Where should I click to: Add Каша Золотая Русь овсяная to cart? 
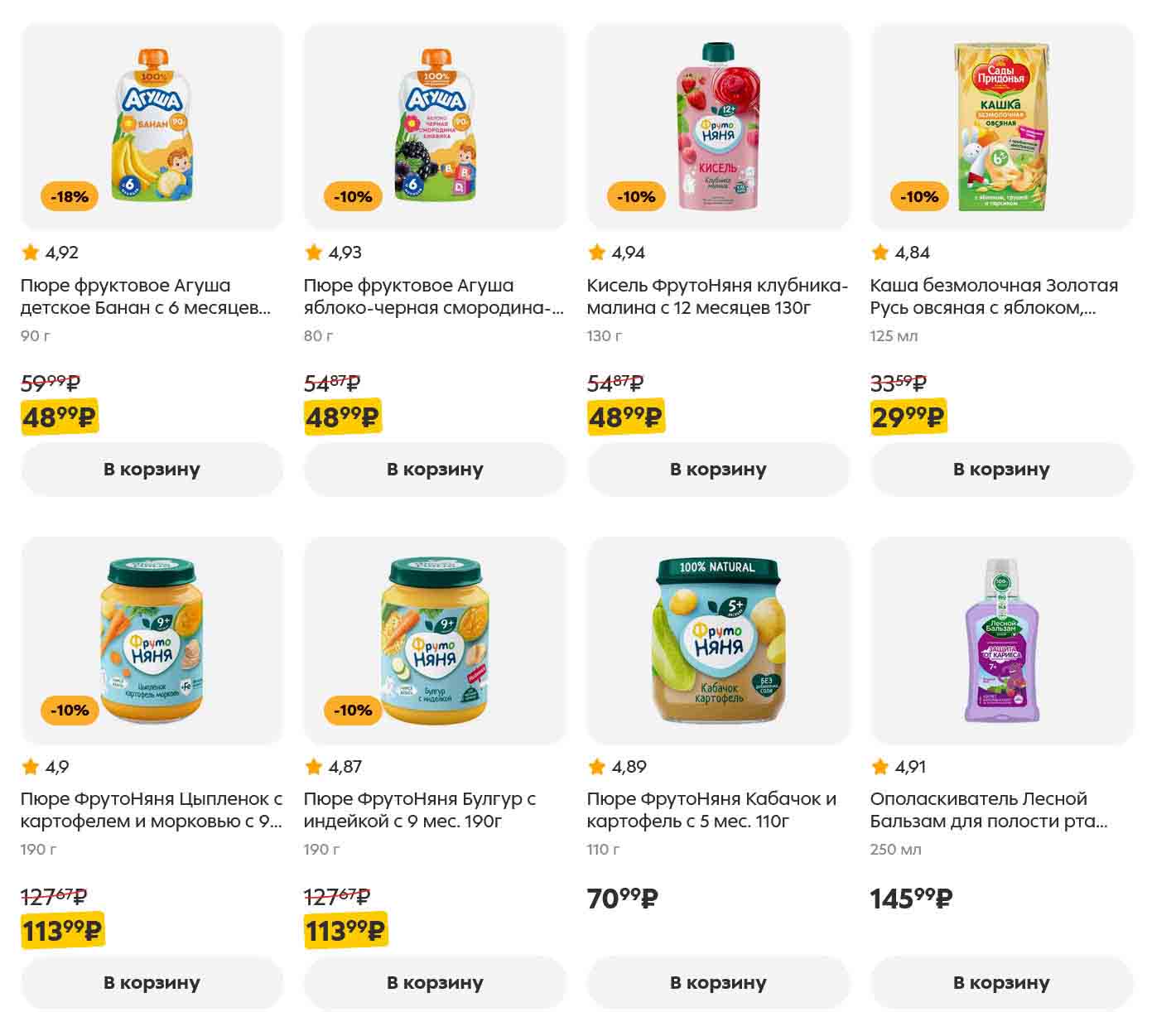tap(1001, 470)
